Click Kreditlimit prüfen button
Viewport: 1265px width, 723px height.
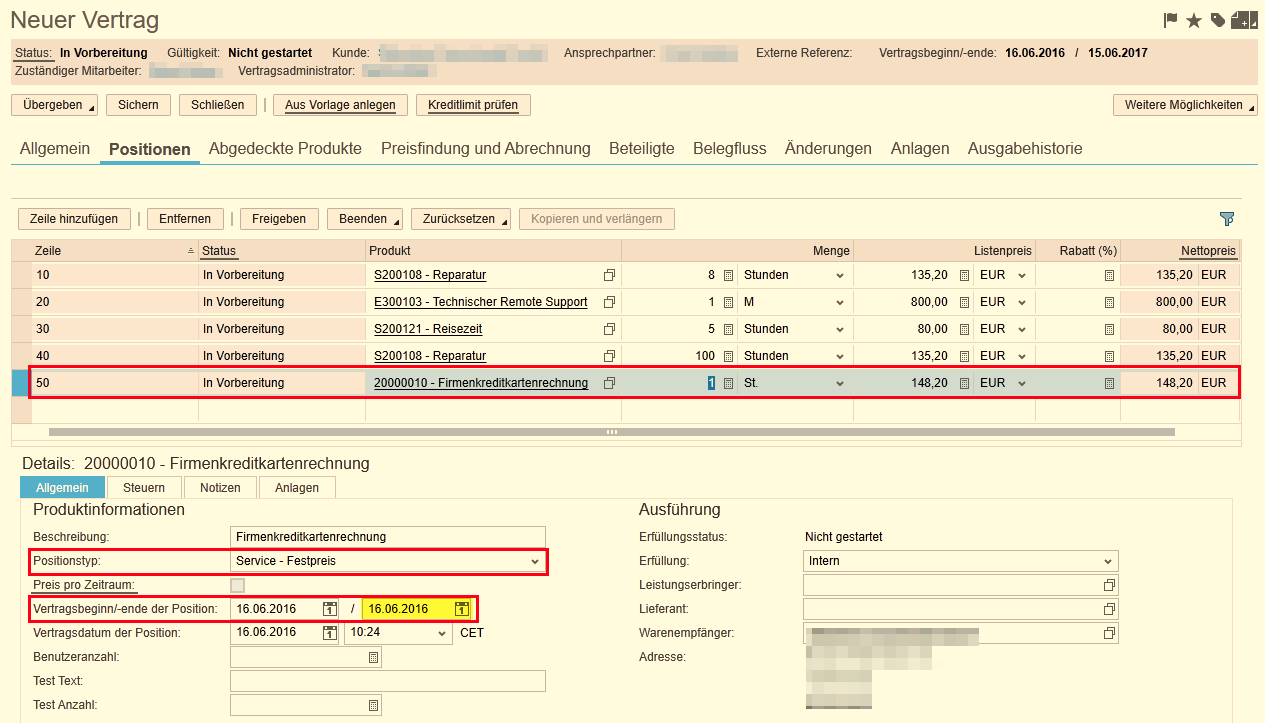click(473, 105)
